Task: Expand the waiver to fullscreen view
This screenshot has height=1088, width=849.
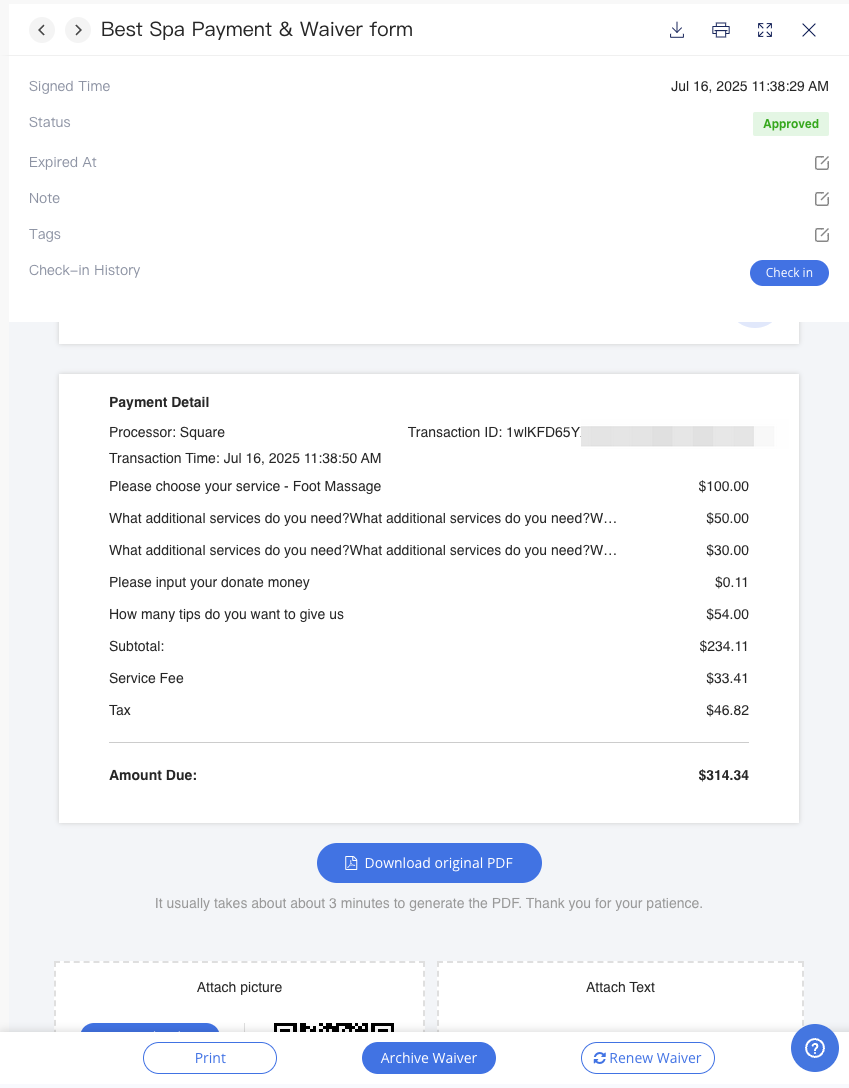Action: [x=765, y=30]
